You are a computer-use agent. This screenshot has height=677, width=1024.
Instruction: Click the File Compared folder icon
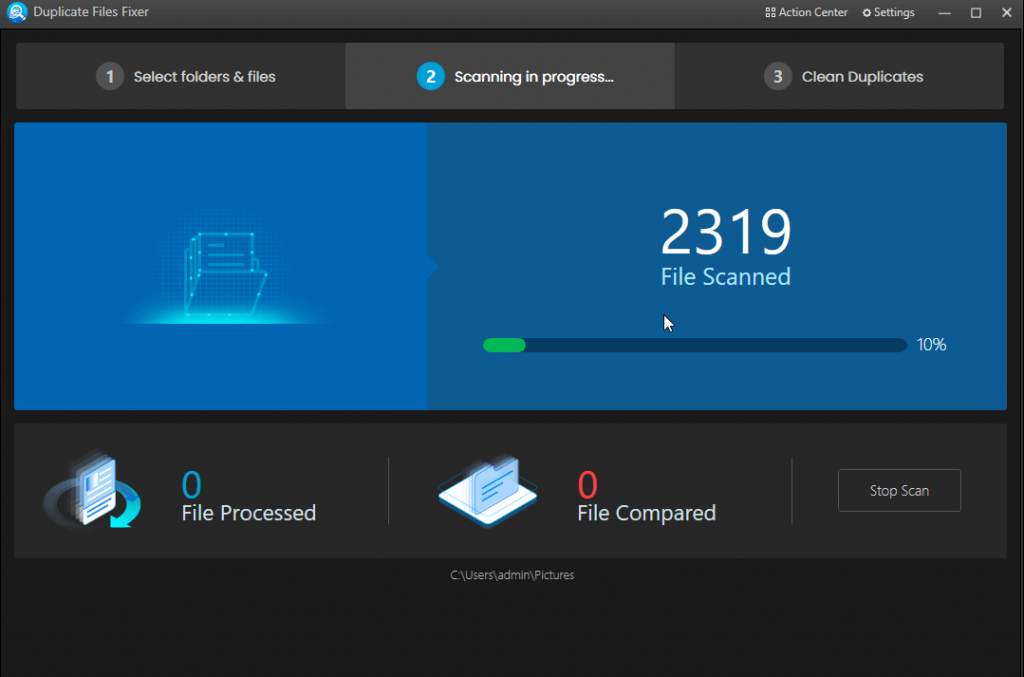point(488,491)
